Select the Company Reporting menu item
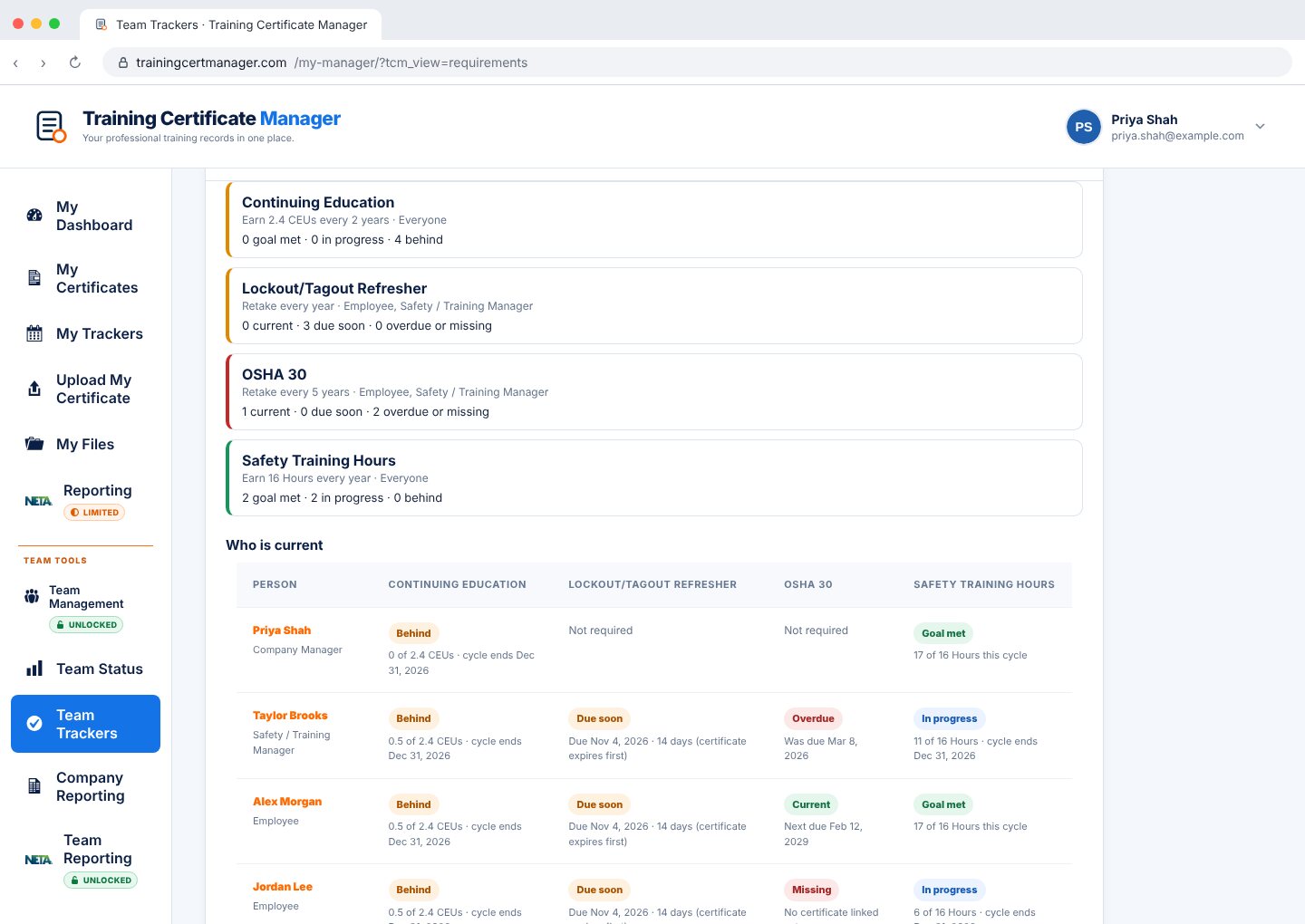Image resolution: width=1305 pixels, height=924 pixels. pyautogui.click(x=85, y=786)
